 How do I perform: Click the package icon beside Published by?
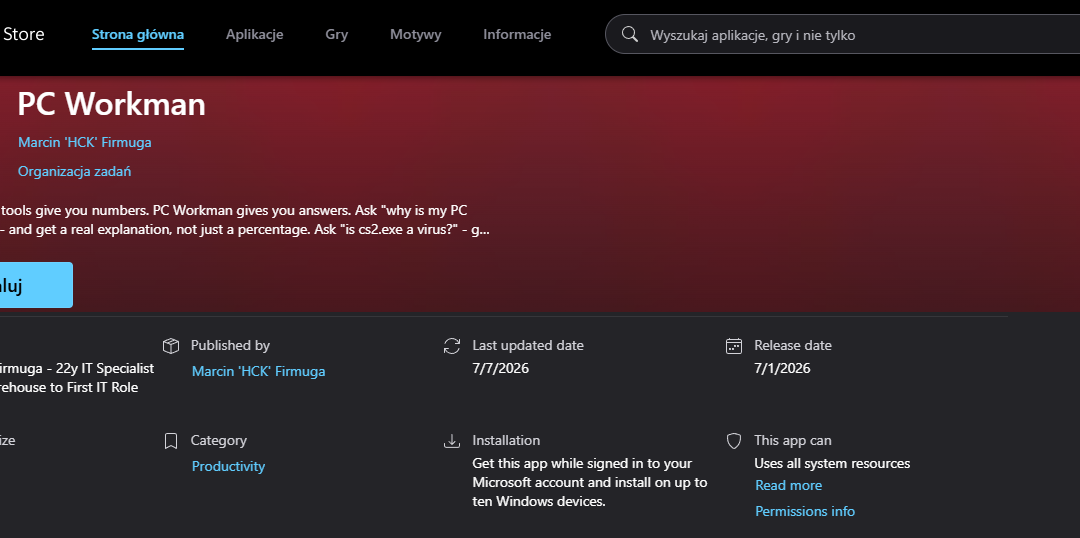click(171, 346)
